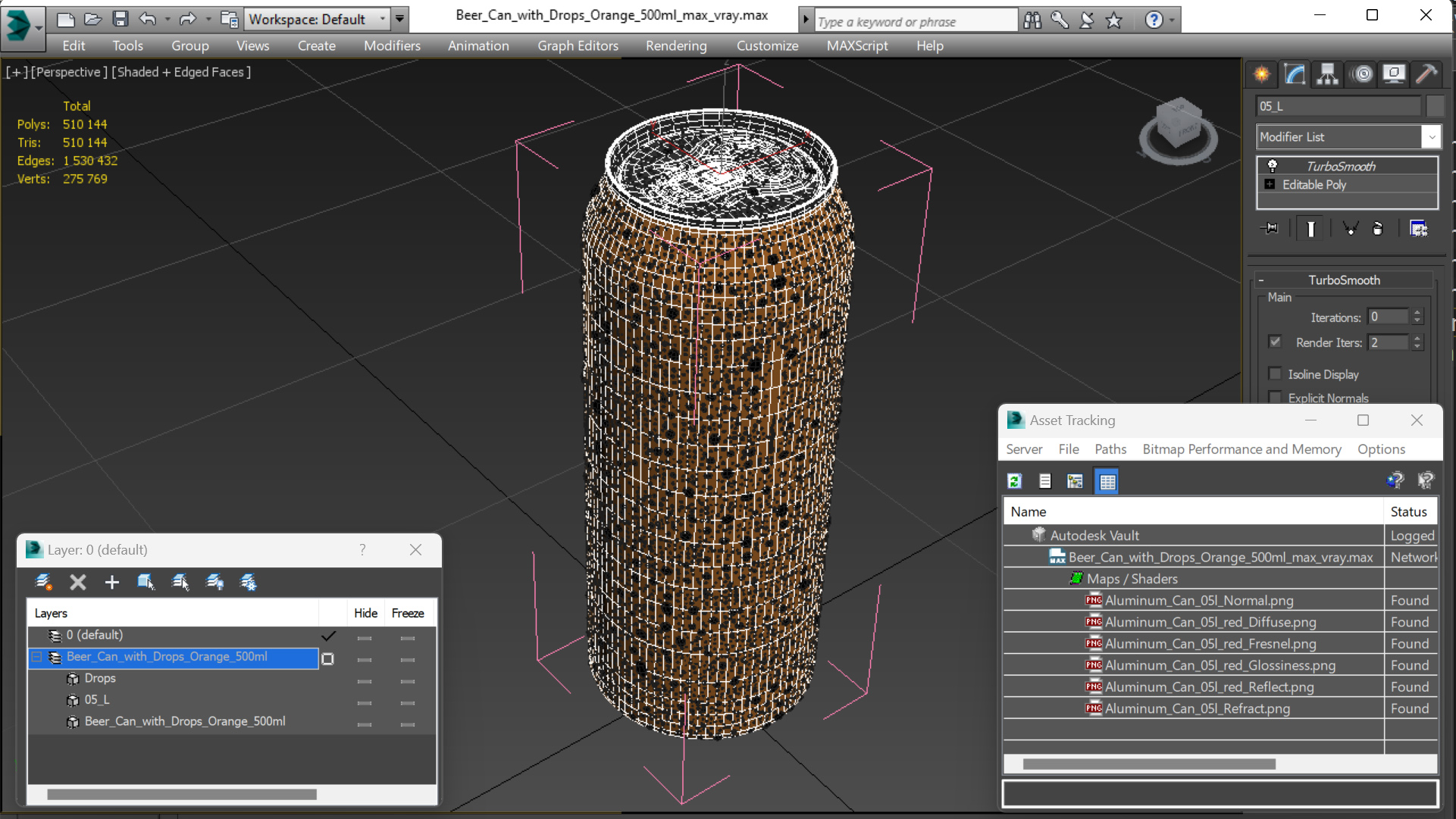Enable the Explicit Normals checkbox

pyautogui.click(x=1275, y=397)
